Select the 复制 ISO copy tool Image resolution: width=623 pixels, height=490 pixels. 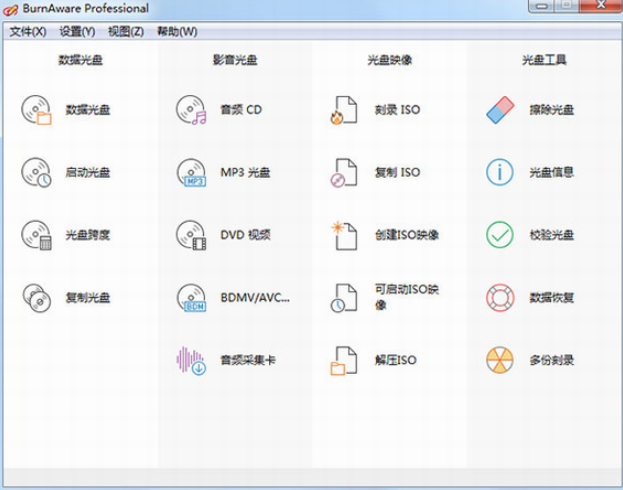click(344, 172)
